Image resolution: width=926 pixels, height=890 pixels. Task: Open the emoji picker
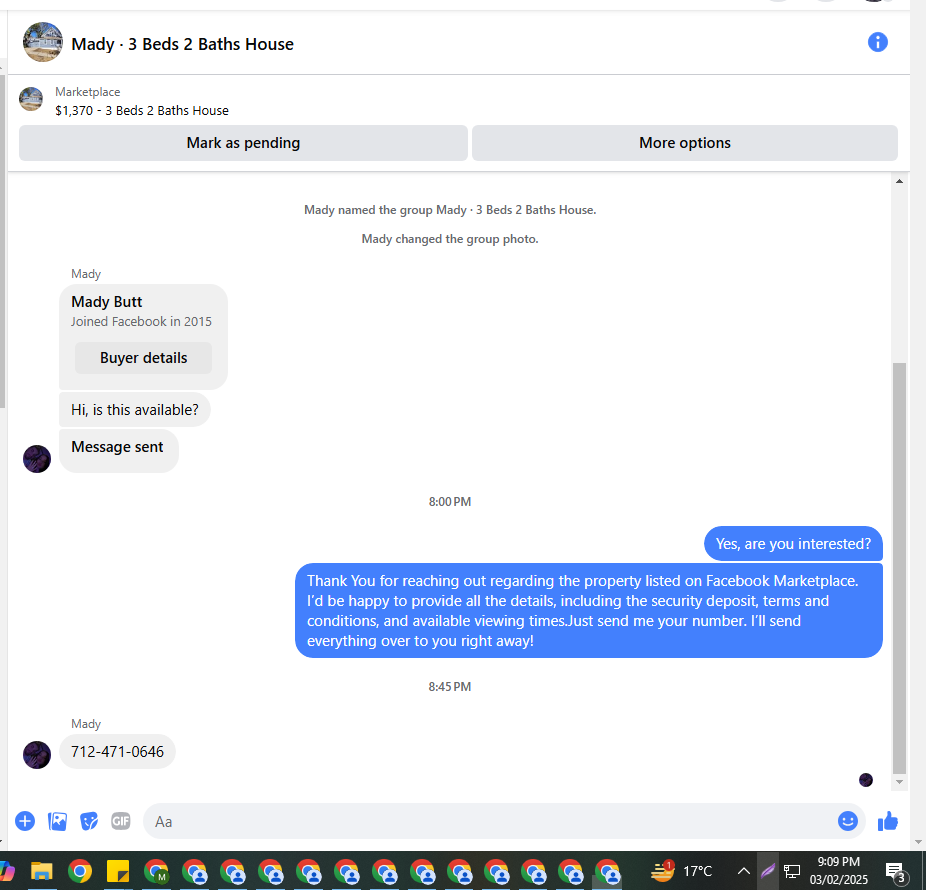(847, 821)
